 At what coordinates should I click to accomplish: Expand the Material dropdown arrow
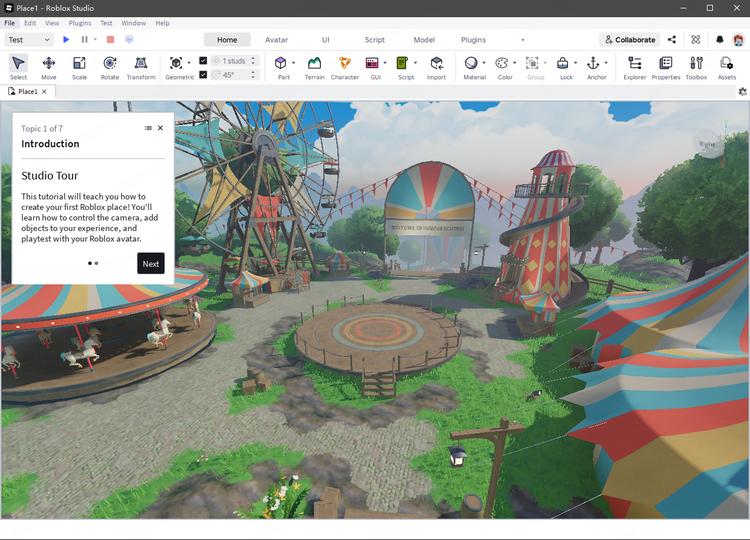pyautogui.click(x=484, y=63)
